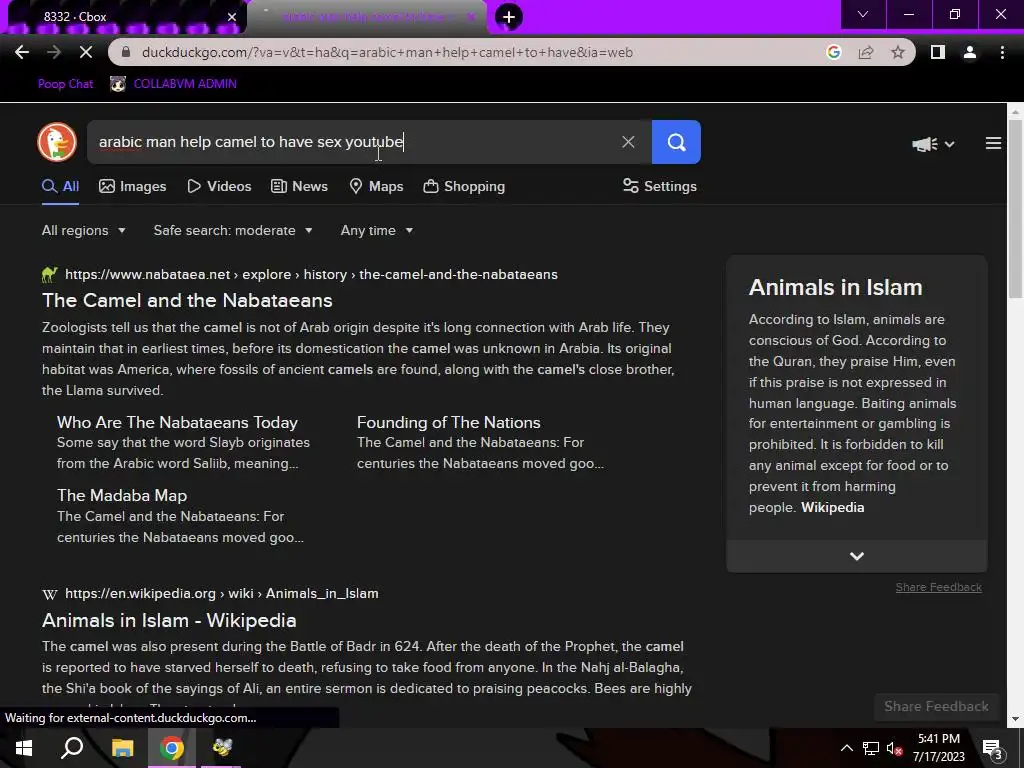The height and width of the screenshot is (768, 1024).
Task: Open Who Are The Nabataeans Today sublink
Action: click(177, 423)
